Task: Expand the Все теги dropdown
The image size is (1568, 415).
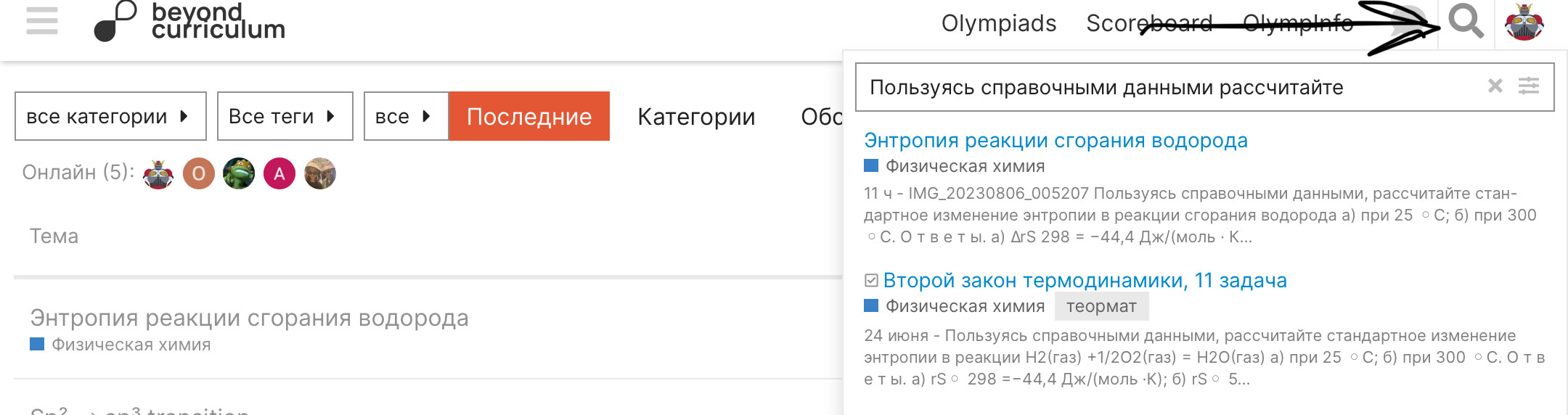Action: (285, 116)
